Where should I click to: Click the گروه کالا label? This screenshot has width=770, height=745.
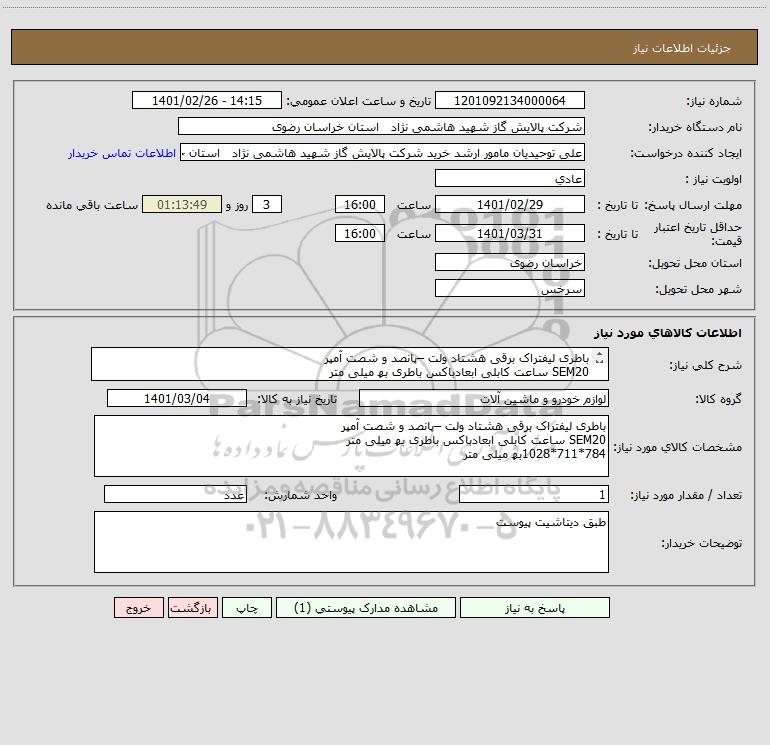tap(719, 399)
